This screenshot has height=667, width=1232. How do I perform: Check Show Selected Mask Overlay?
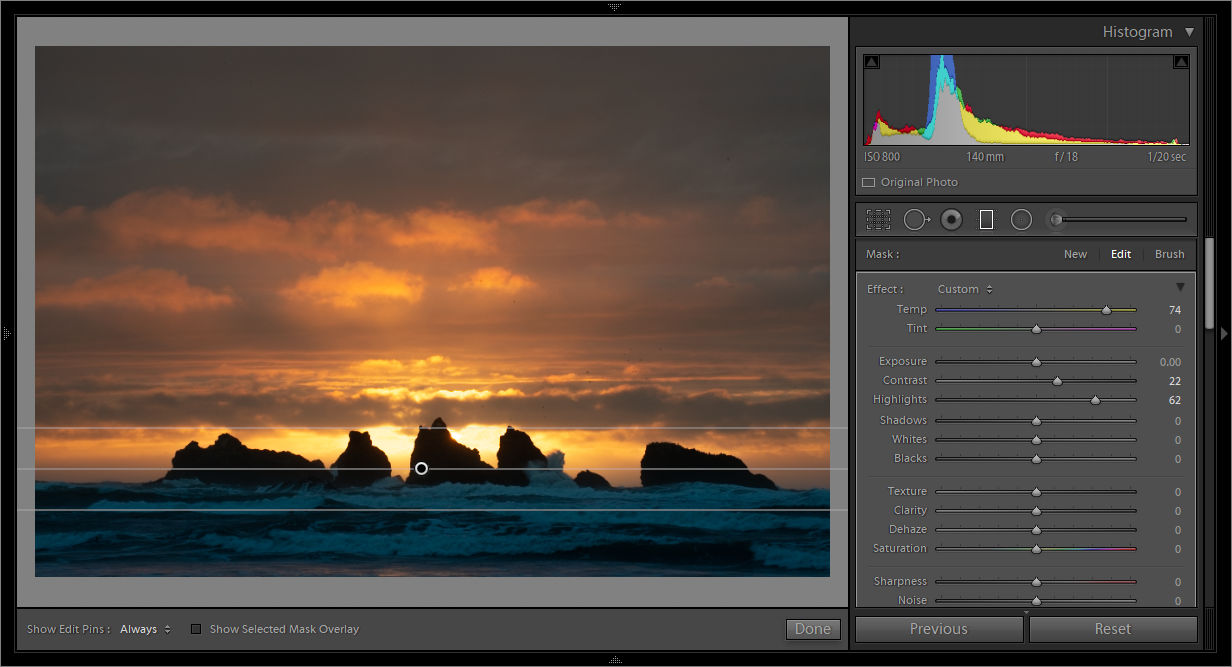(196, 629)
